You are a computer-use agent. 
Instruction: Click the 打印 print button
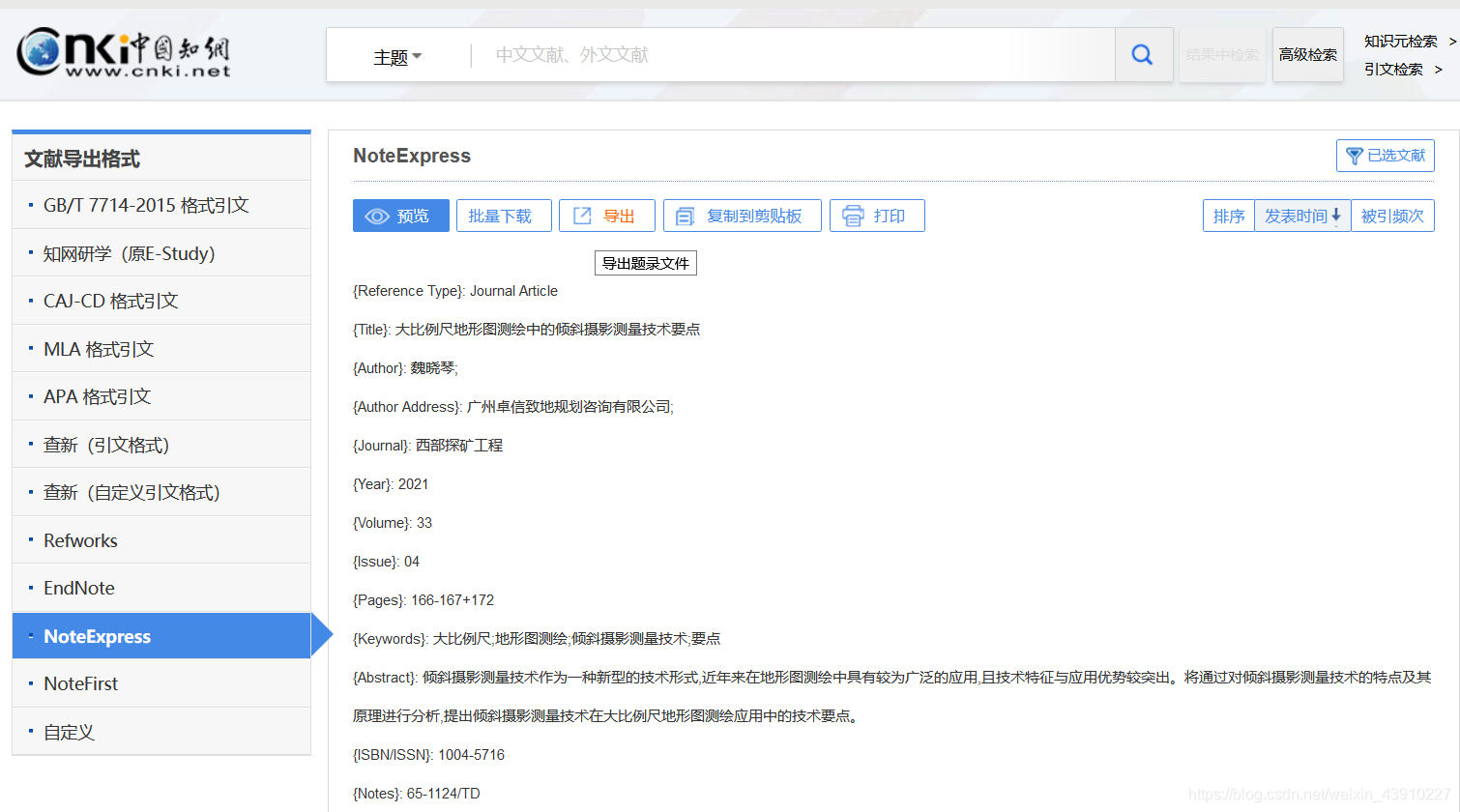(877, 216)
